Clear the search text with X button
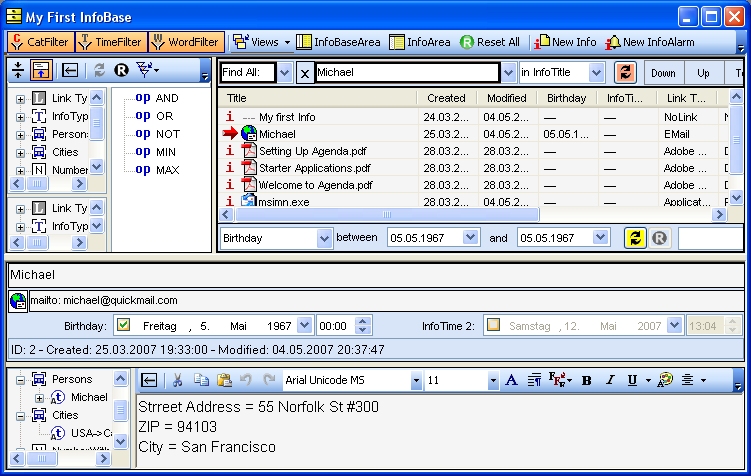 coord(304,73)
